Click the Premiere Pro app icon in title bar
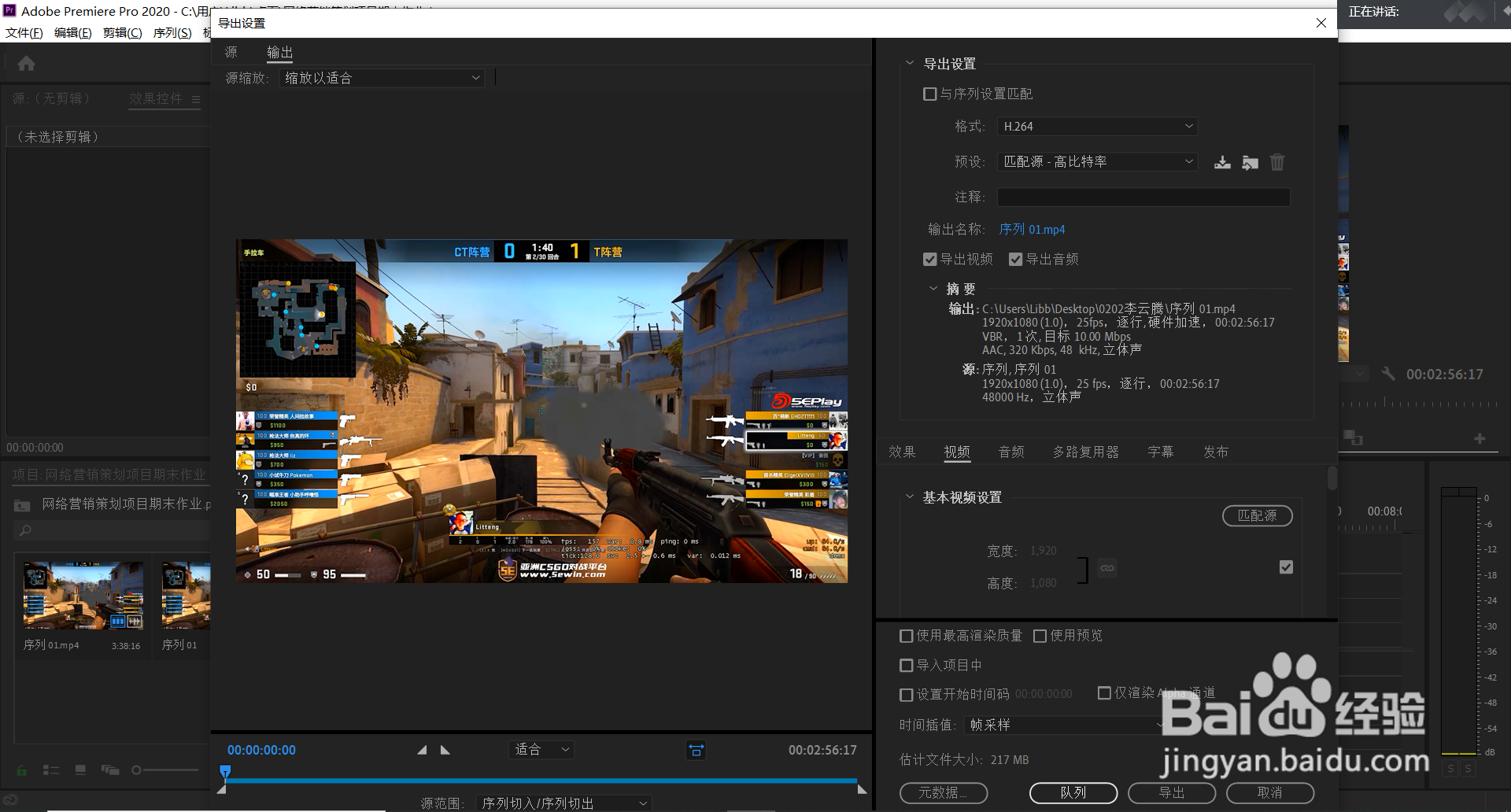The height and width of the screenshot is (812, 1511). (9, 10)
